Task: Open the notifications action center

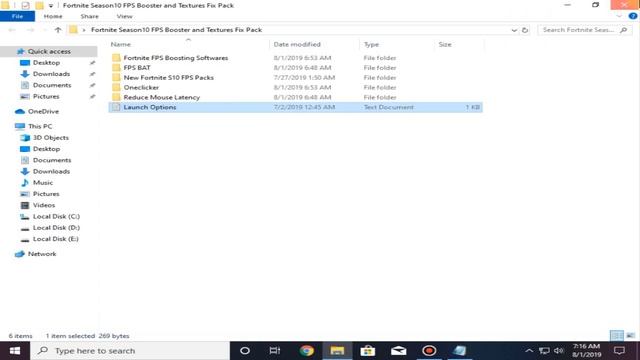Action: [620, 351]
